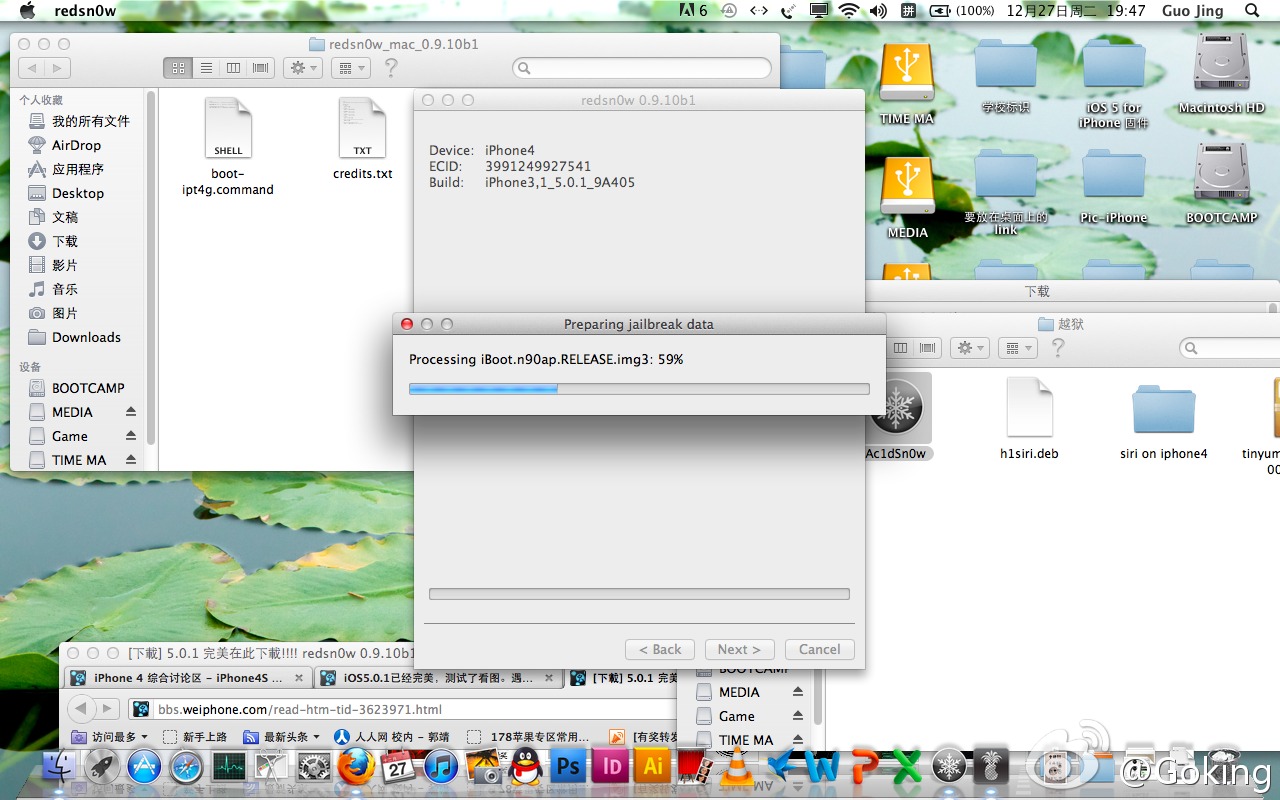This screenshot has width=1280, height=800.
Task: Switch Finder to column view
Action: (233, 68)
